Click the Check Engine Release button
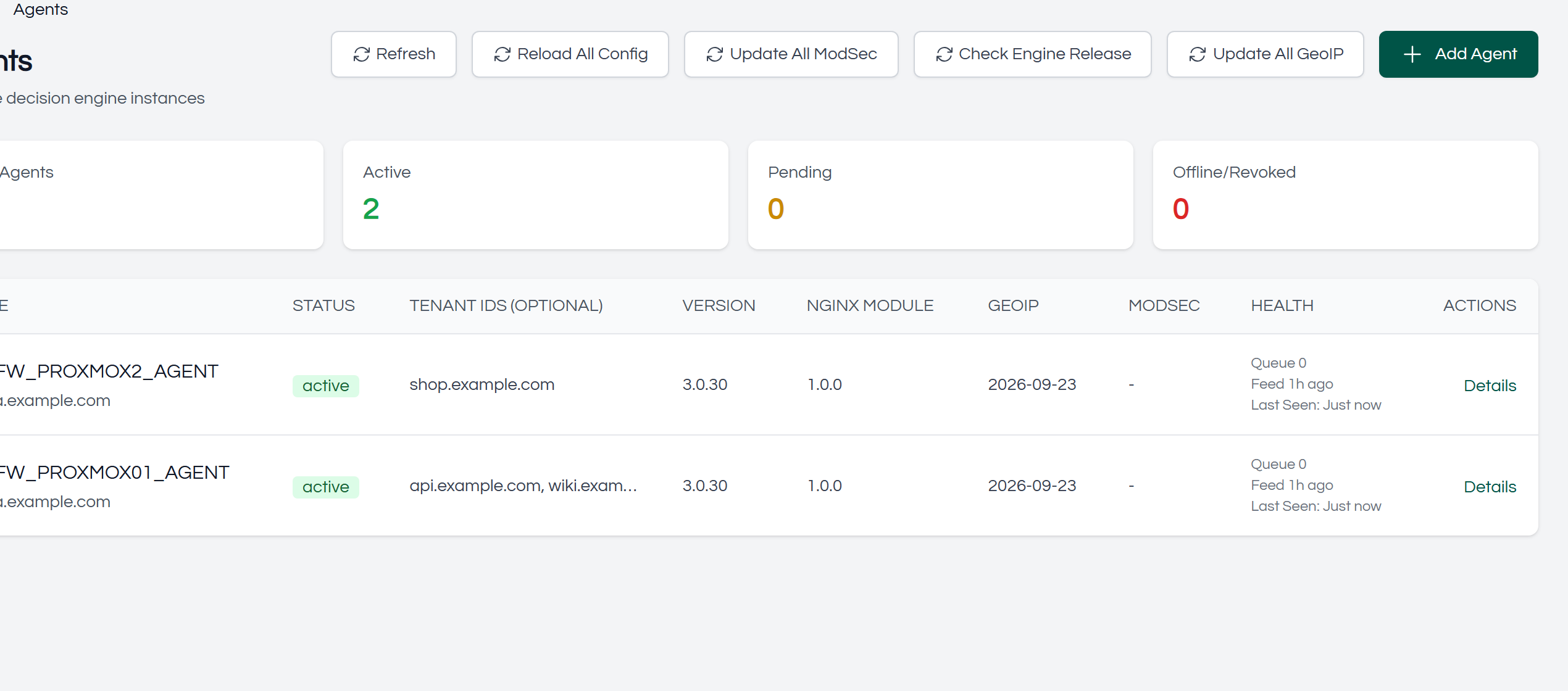The image size is (1568, 691). [1033, 54]
